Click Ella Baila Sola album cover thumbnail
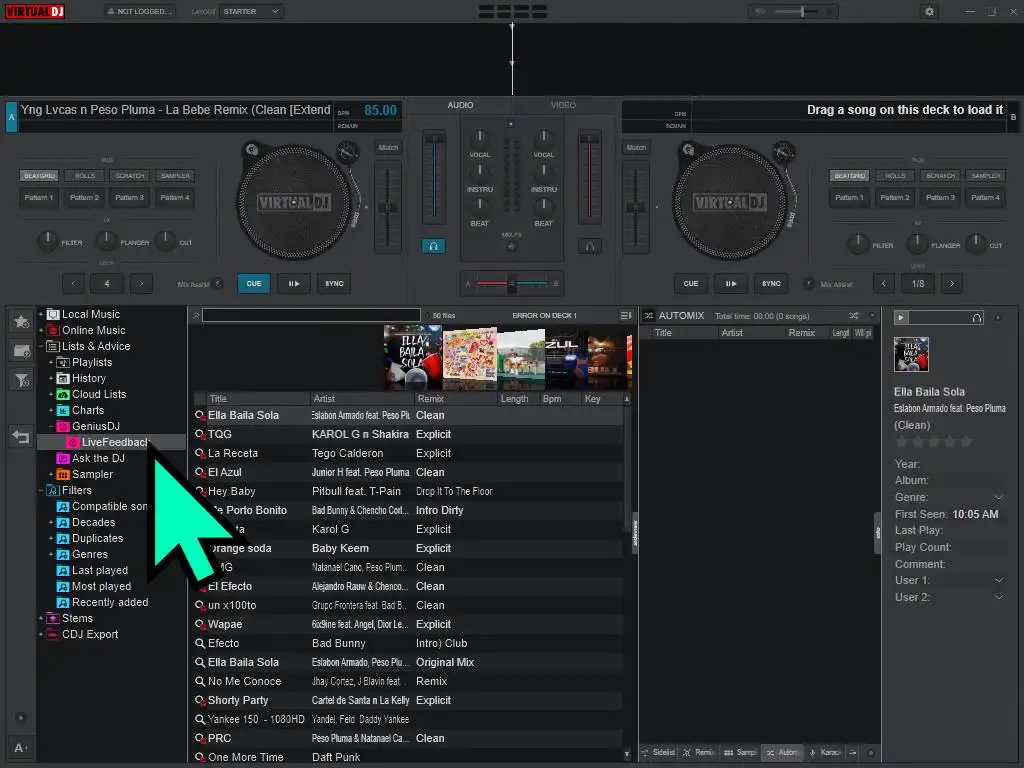 pos(413,358)
